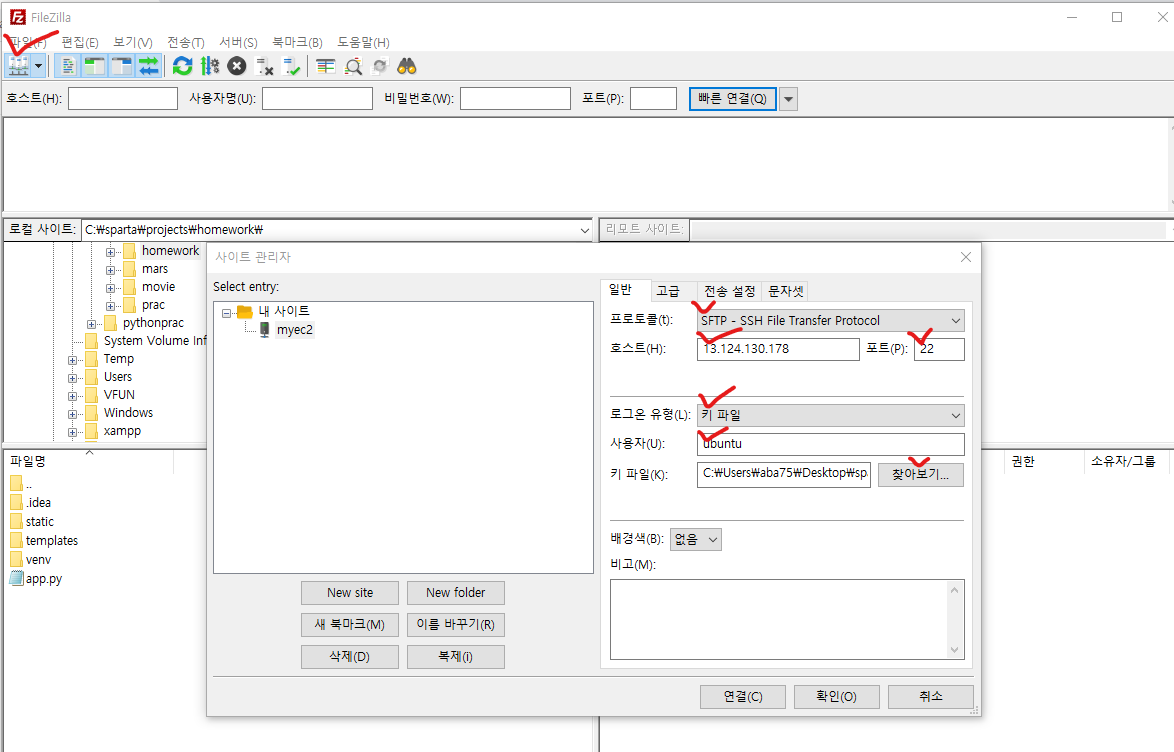Click the 새 북마크(M) button
1174x752 pixels.
click(x=350, y=625)
